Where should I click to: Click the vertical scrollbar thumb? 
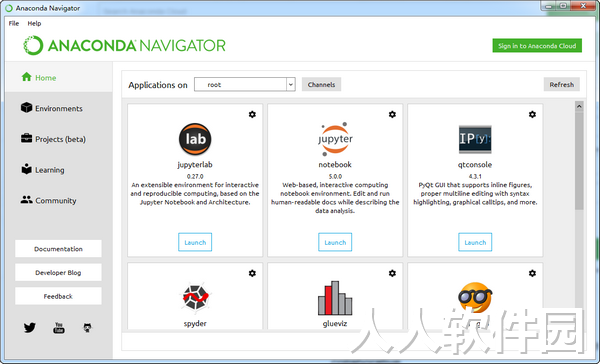point(579,161)
